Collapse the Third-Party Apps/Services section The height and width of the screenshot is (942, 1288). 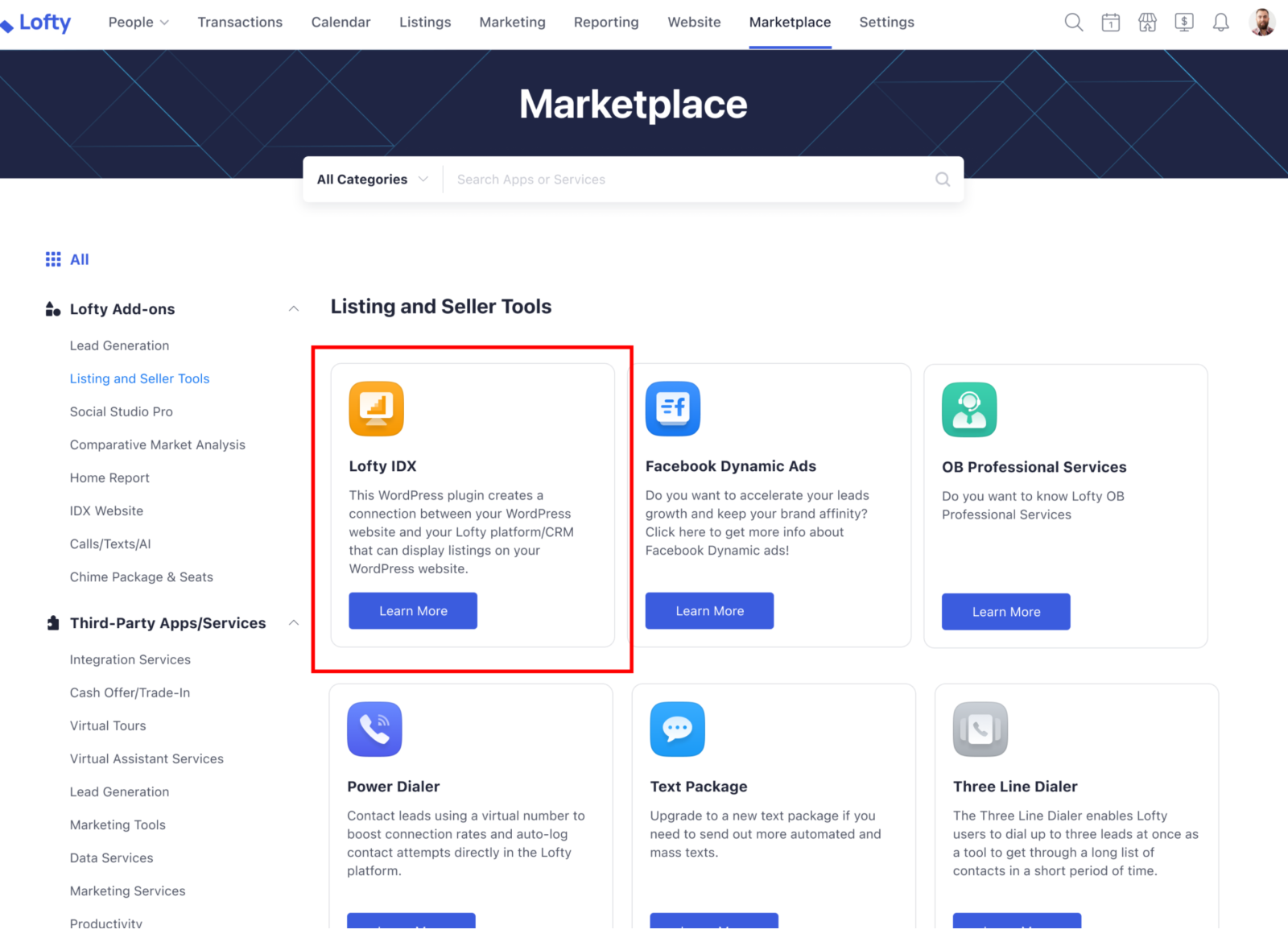(294, 623)
